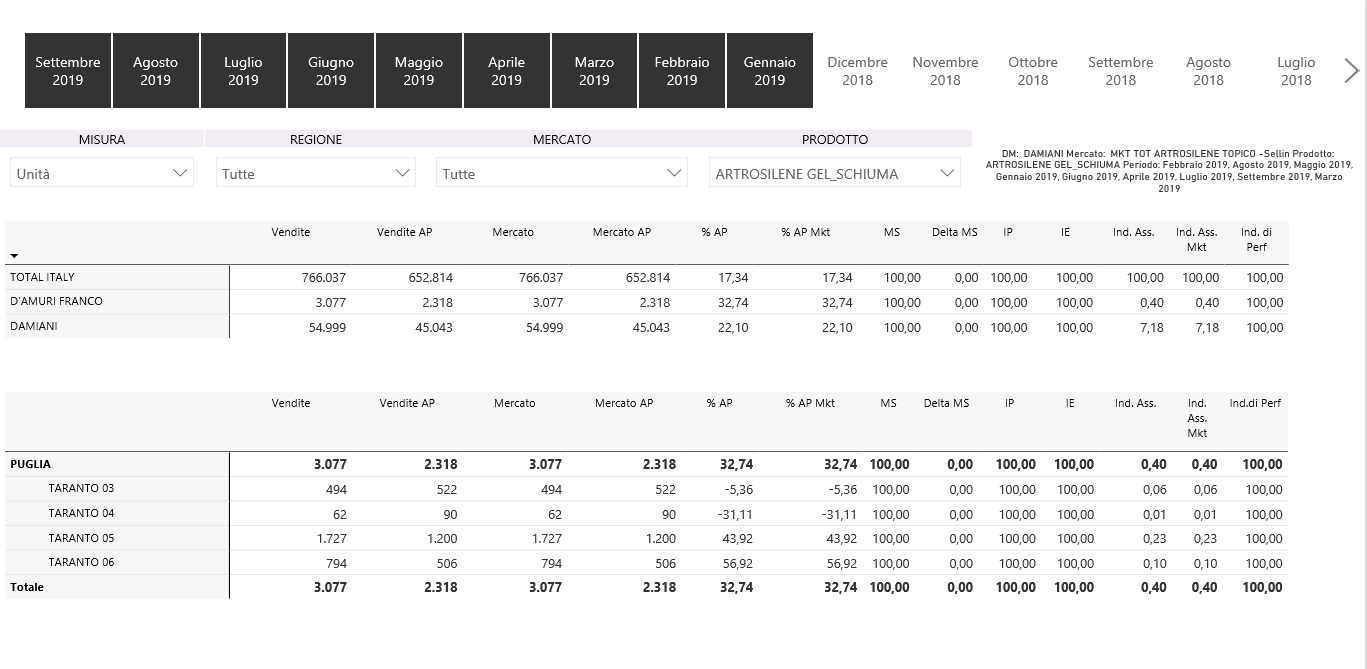This screenshot has height=669, width=1367.
Task: Enable the Ottobre 2018 period tile
Action: point(1032,70)
